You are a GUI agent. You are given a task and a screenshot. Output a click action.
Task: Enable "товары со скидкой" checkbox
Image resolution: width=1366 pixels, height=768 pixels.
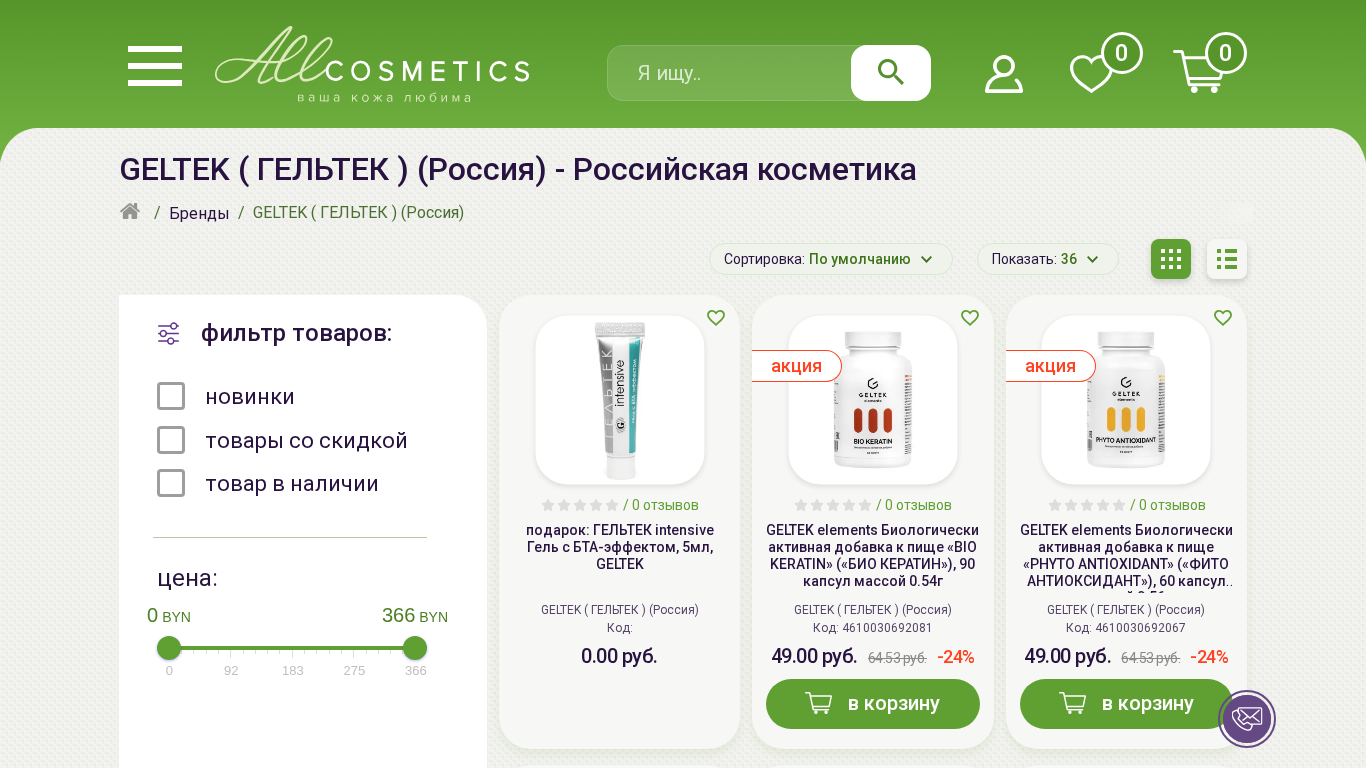coord(171,440)
